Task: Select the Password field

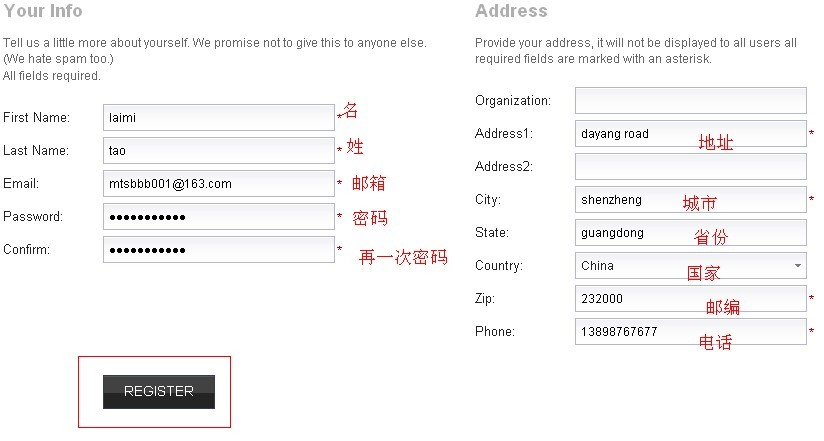Action: [x=219, y=217]
